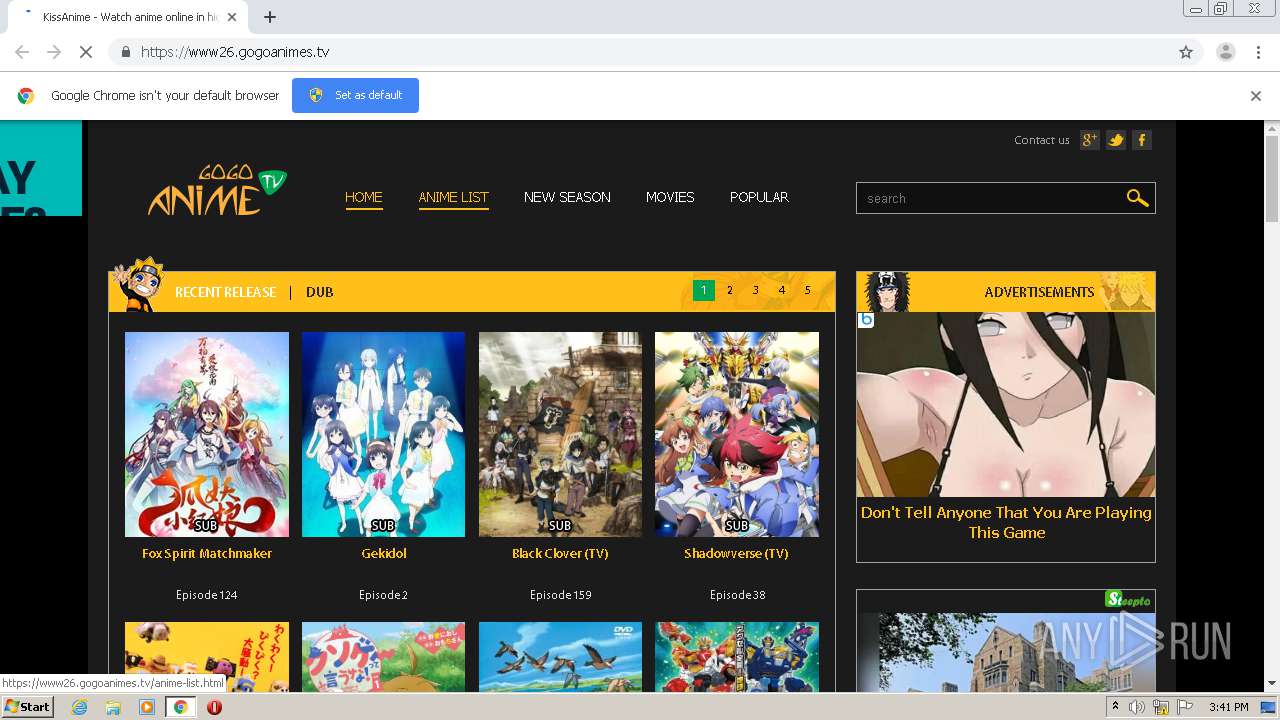Click Episode 124 text

click(207, 595)
